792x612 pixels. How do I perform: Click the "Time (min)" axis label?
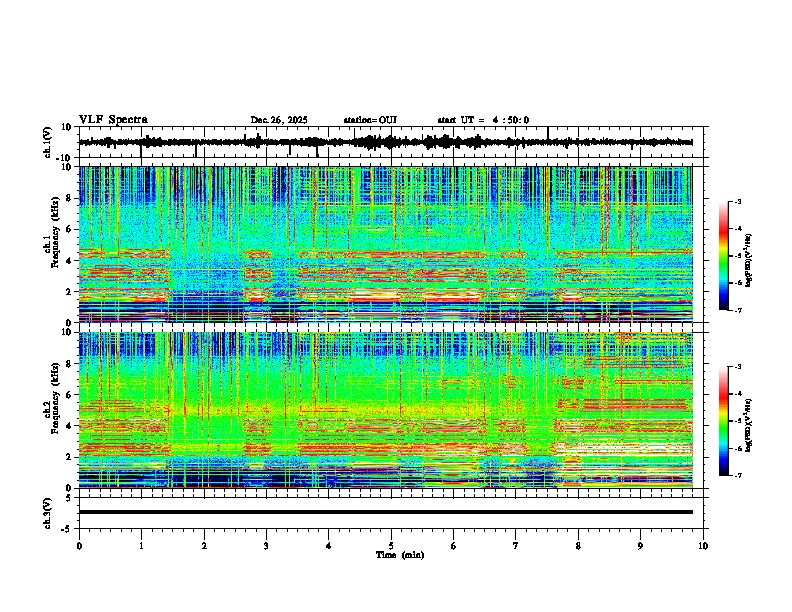[x=400, y=555]
